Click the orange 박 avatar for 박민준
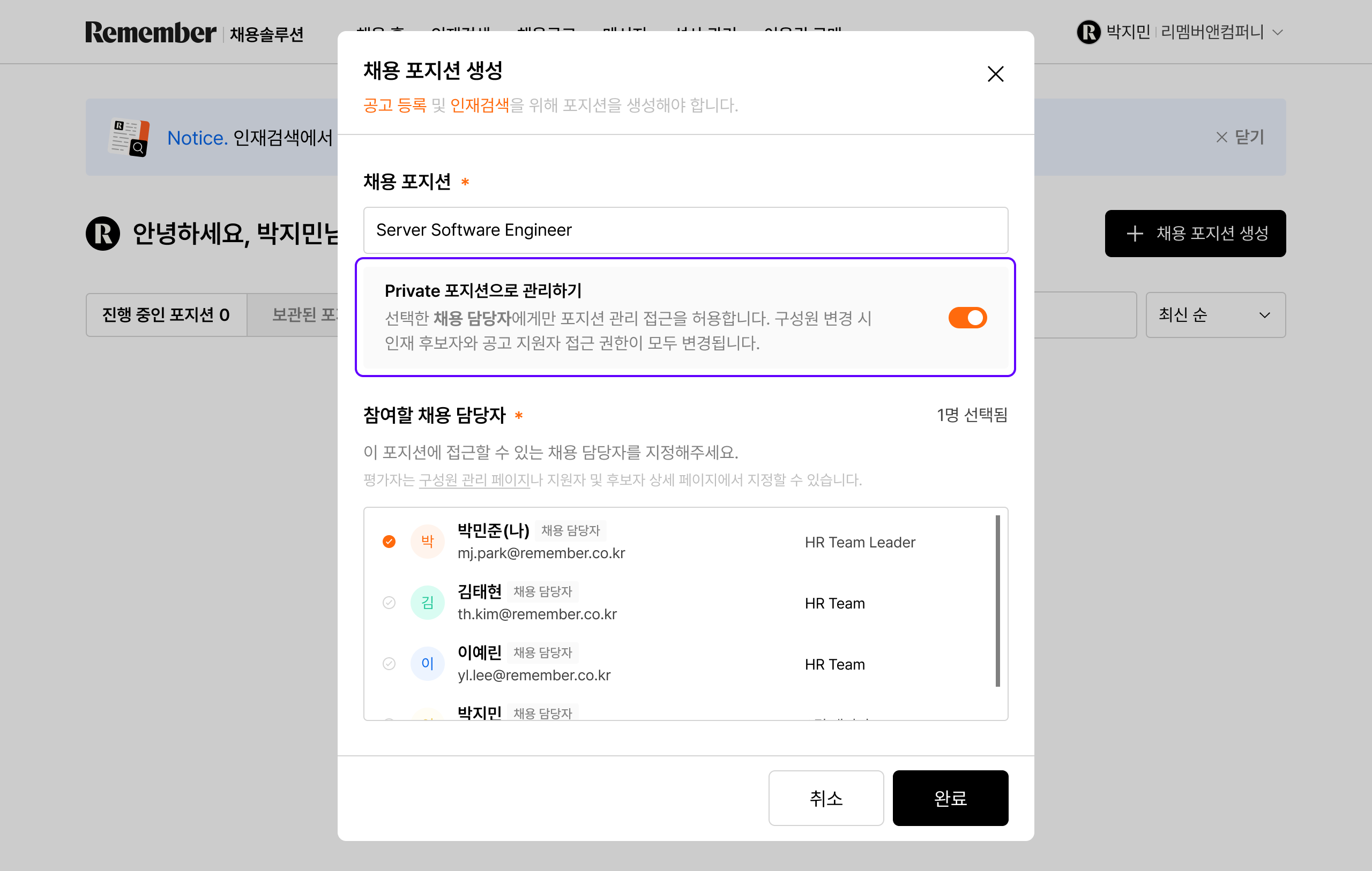Image resolution: width=1372 pixels, height=871 pixels. (427, 541)
